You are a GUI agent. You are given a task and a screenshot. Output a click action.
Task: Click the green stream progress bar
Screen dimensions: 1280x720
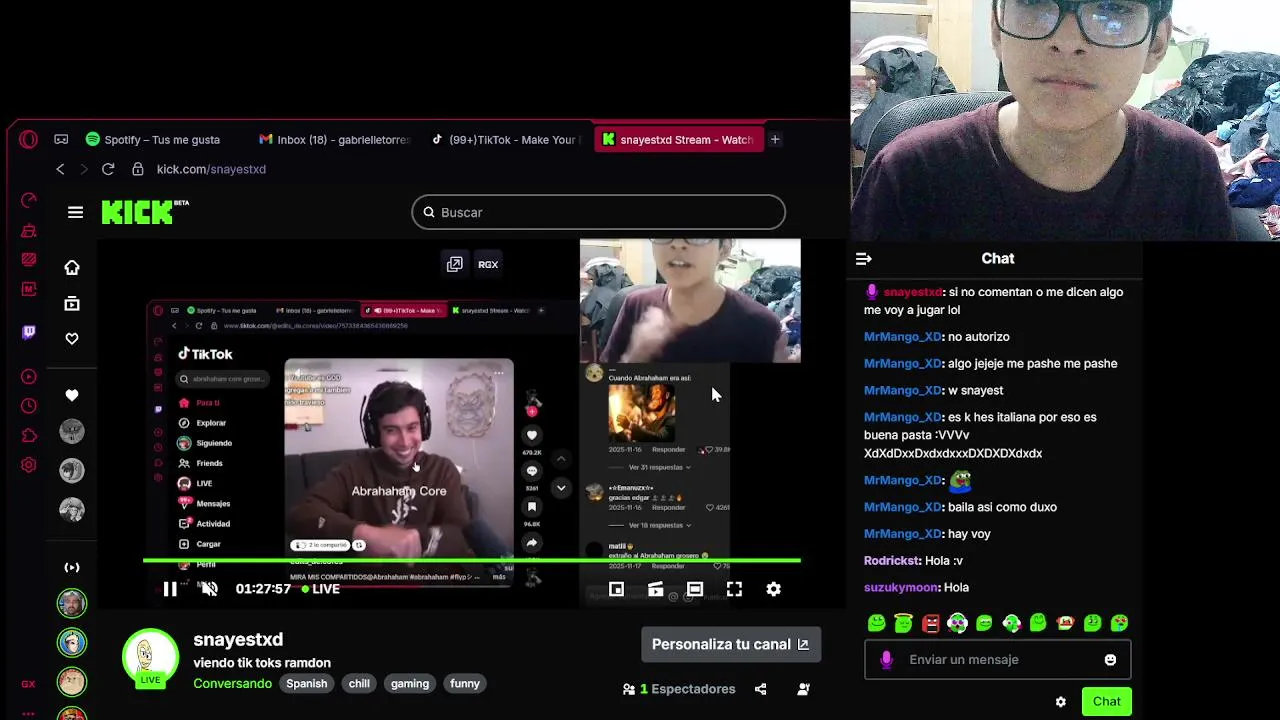click(472, 561)
